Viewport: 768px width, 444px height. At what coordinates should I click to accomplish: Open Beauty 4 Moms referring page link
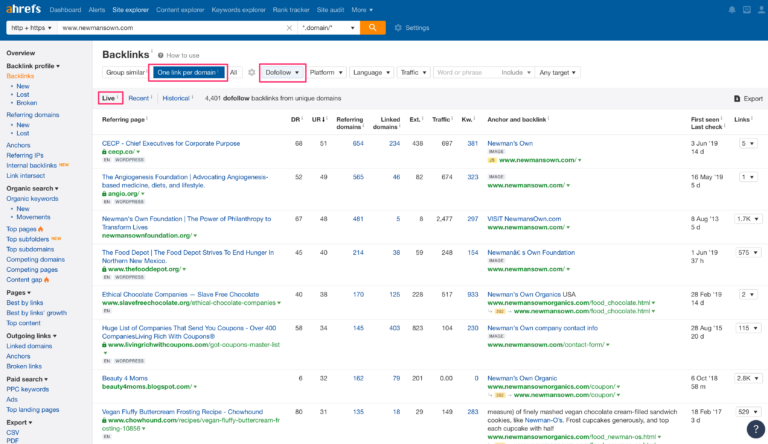[x=124, y=378]
